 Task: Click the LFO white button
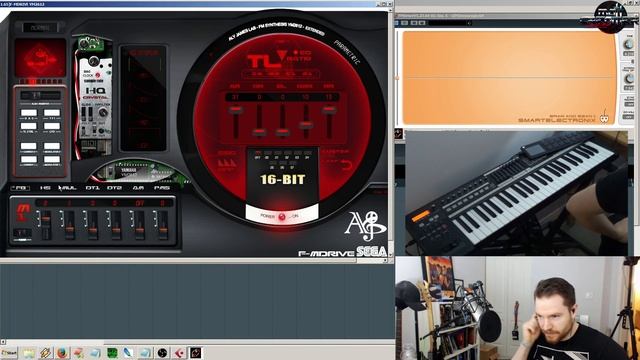point(52,126)
